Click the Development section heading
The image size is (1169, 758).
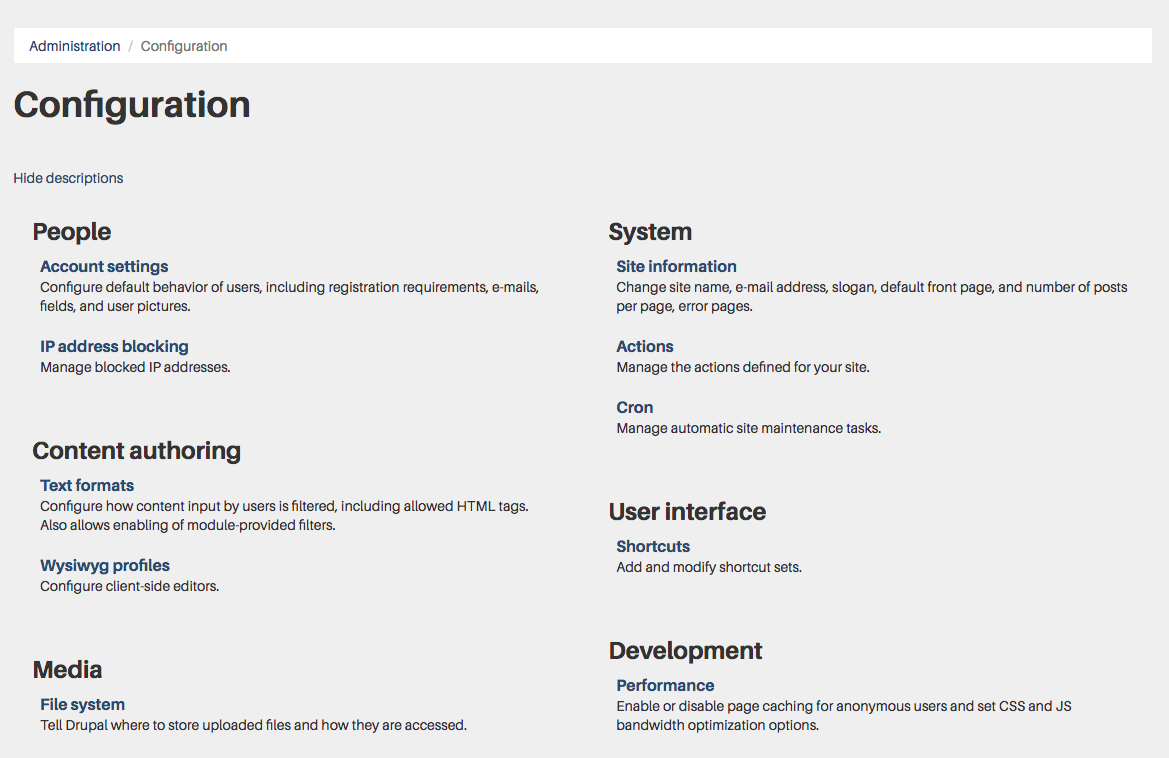[686, 651]
